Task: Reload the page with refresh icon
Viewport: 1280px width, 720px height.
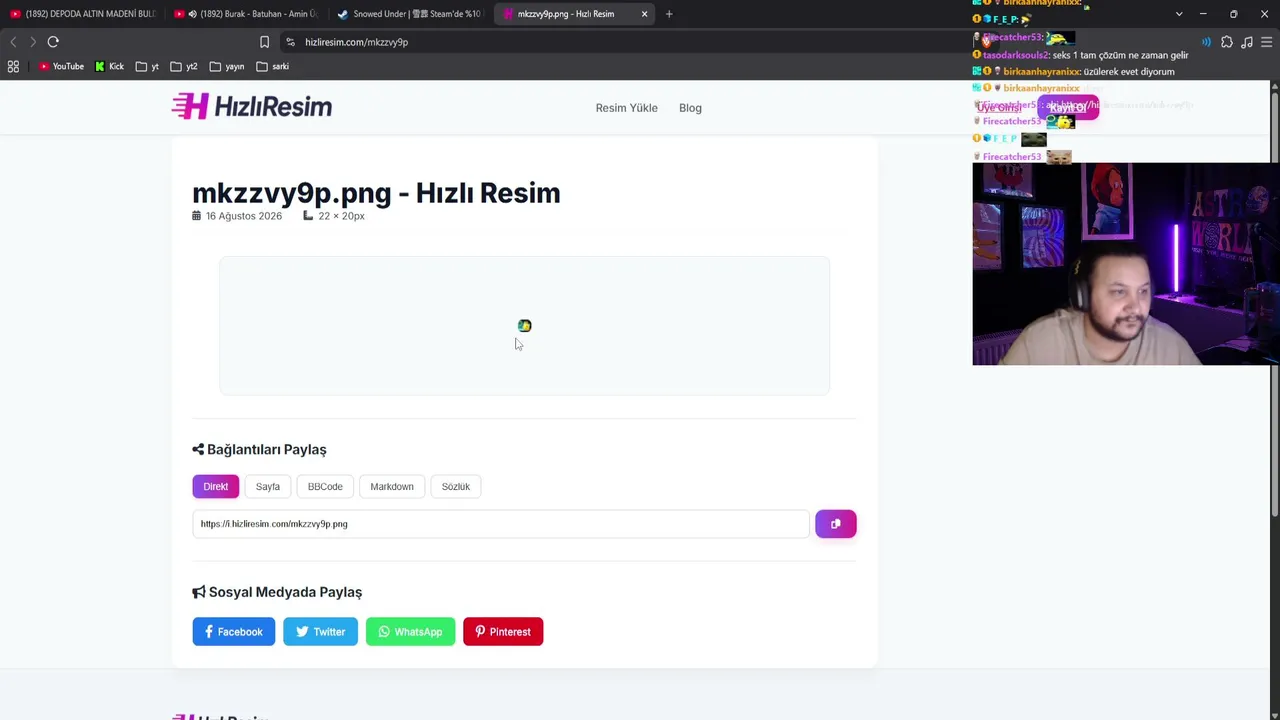Action: 53,42
